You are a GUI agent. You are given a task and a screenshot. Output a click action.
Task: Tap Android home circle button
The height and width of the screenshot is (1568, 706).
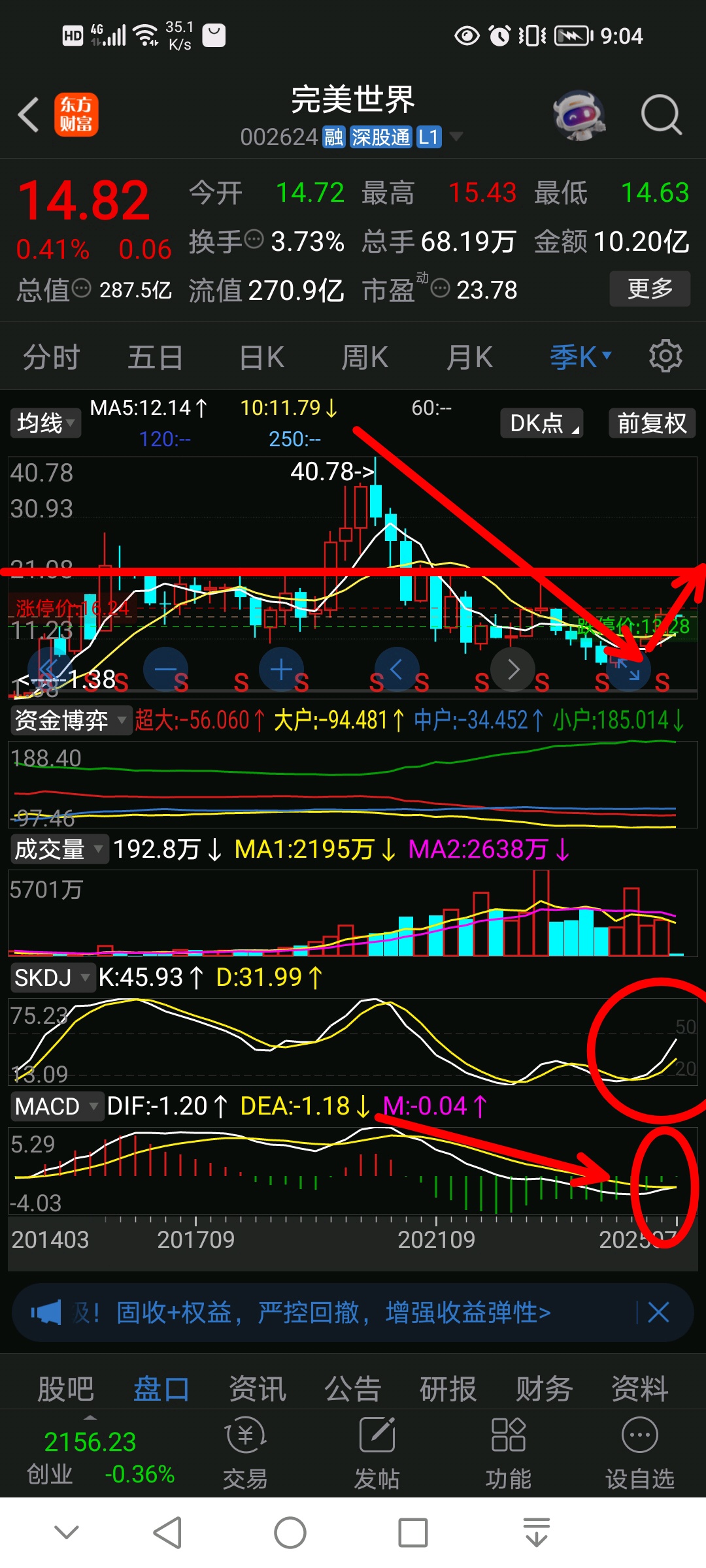click(290, 1532)
